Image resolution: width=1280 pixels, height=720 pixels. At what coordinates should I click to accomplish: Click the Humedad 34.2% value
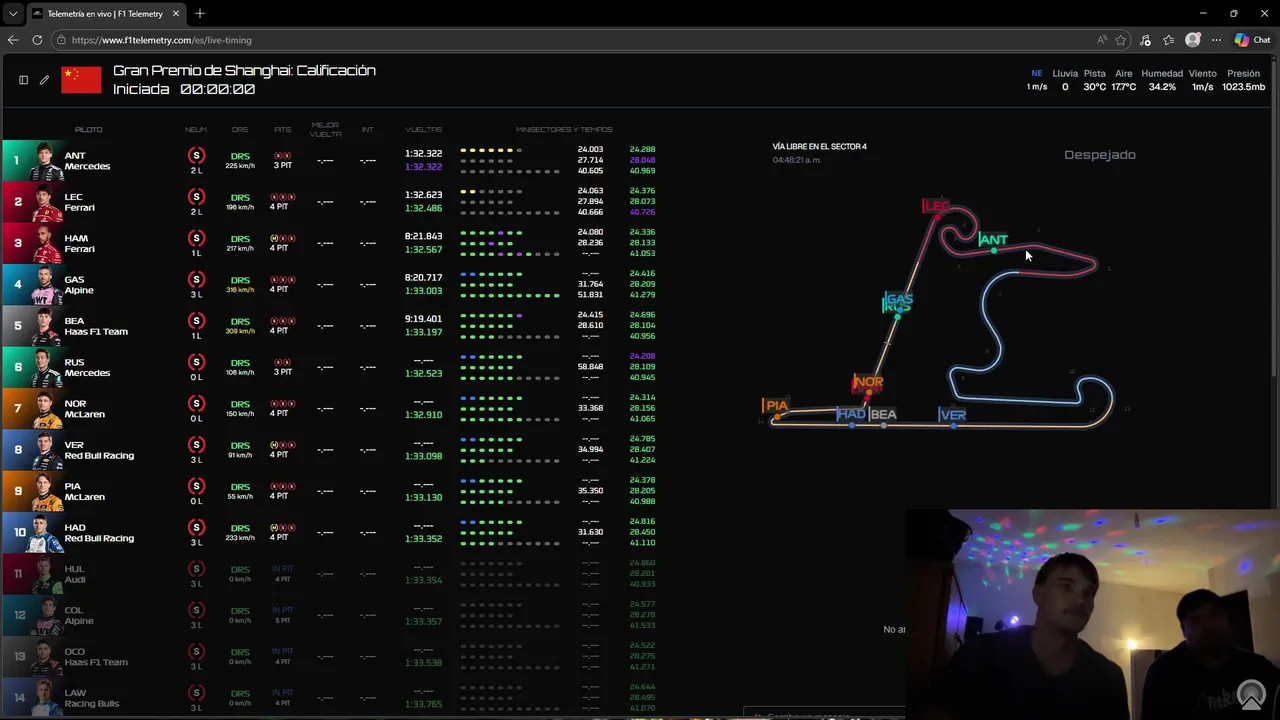click(x=1162, y=87)
